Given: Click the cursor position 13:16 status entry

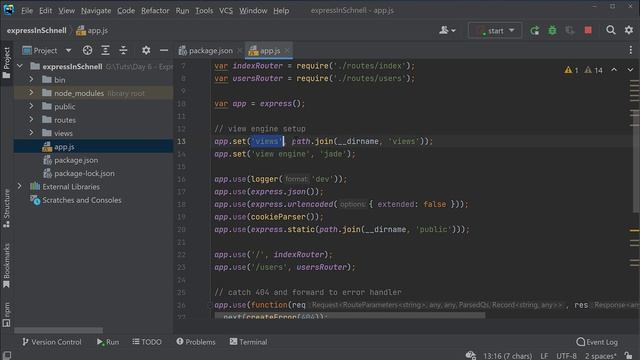Looking at the screenshot, I should coord(507,356).
